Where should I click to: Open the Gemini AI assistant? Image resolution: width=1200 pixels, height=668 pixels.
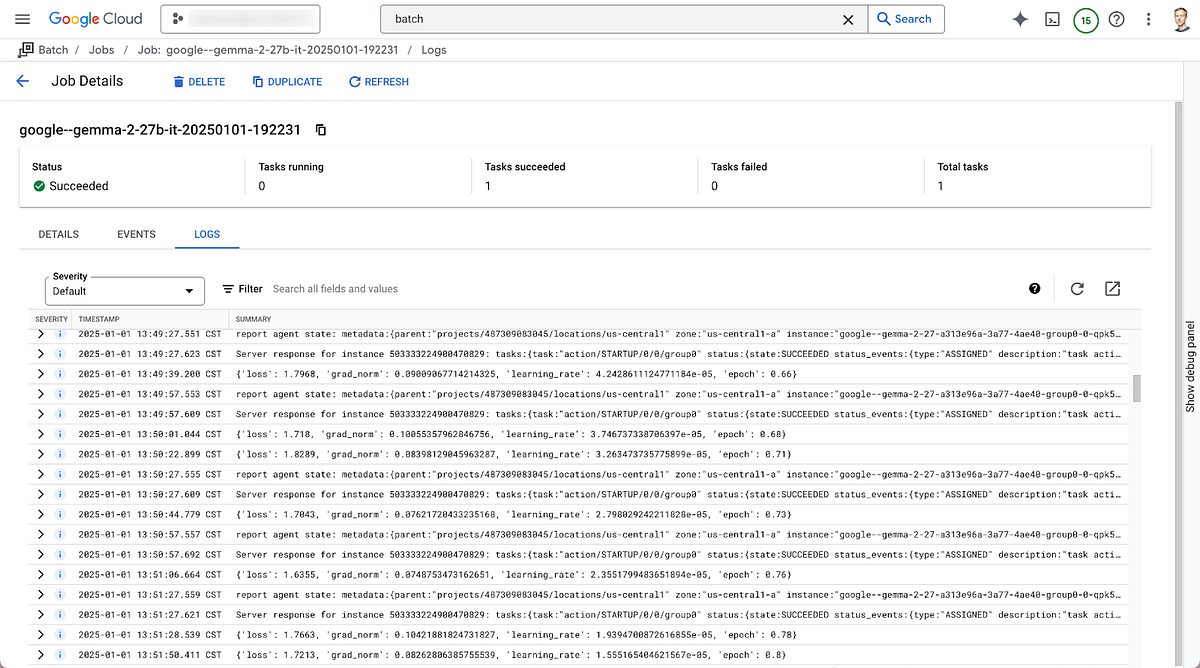pyautogui.click(x=1019, y=18)
